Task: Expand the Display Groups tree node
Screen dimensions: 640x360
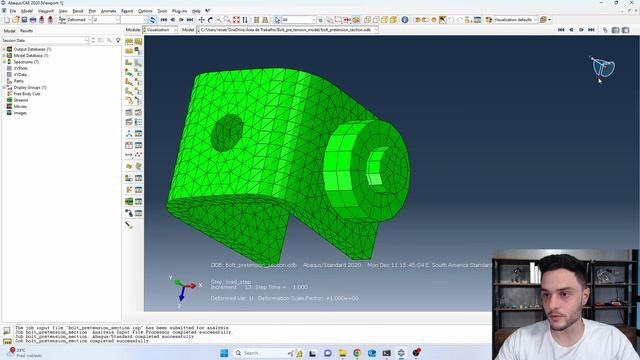Action: [x=4, y=87]
